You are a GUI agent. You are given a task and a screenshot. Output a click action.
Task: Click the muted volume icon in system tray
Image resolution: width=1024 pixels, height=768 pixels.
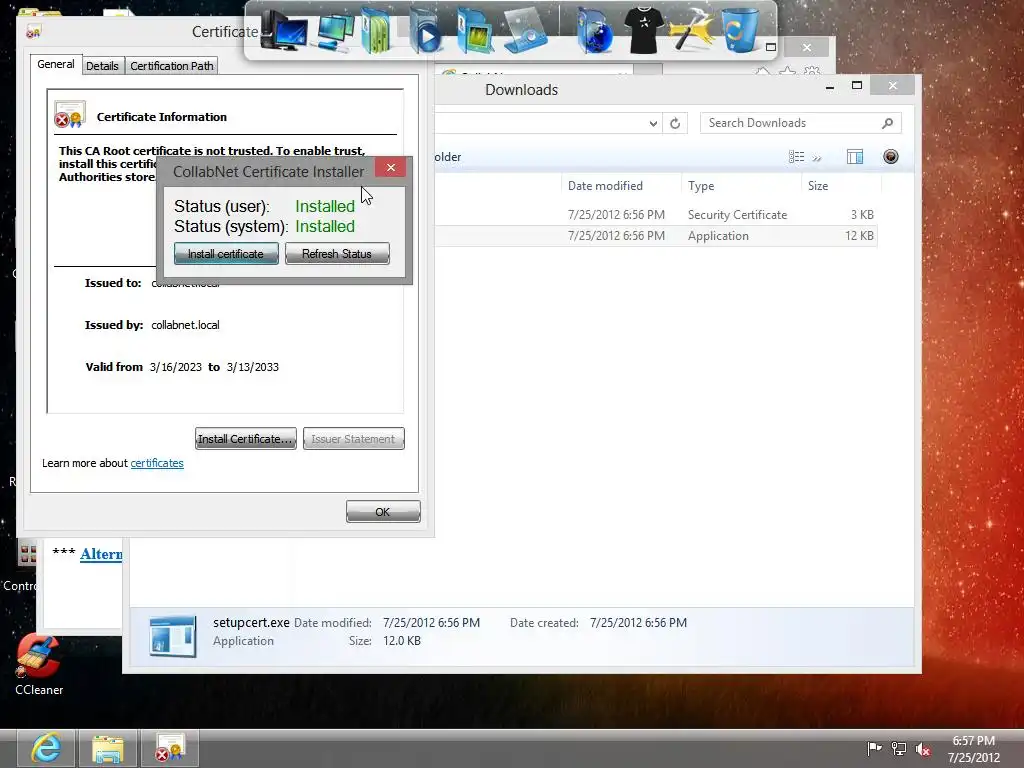tap(923, 749)
